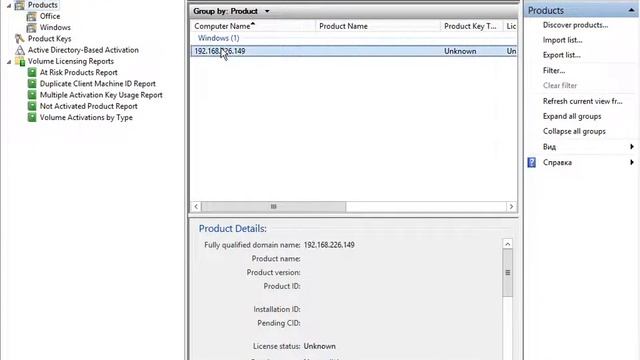Select Products in the tree

pyautogui.click(x=42, y=5)
